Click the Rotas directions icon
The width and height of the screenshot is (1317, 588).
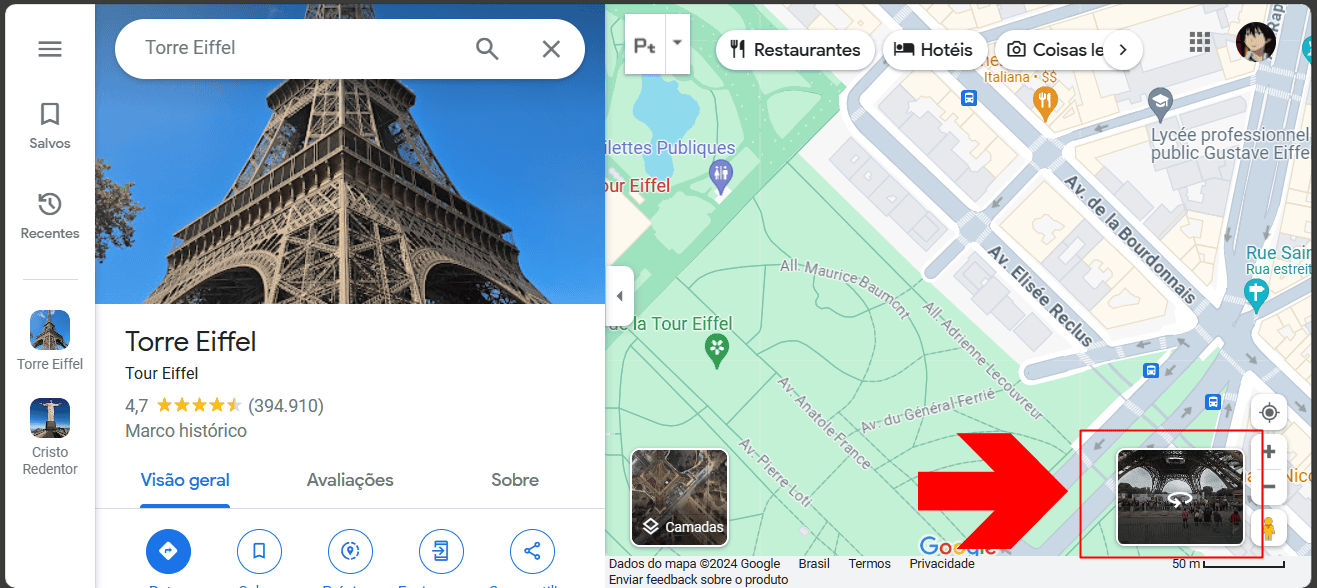pyautogui.click(x=168, y=551)
